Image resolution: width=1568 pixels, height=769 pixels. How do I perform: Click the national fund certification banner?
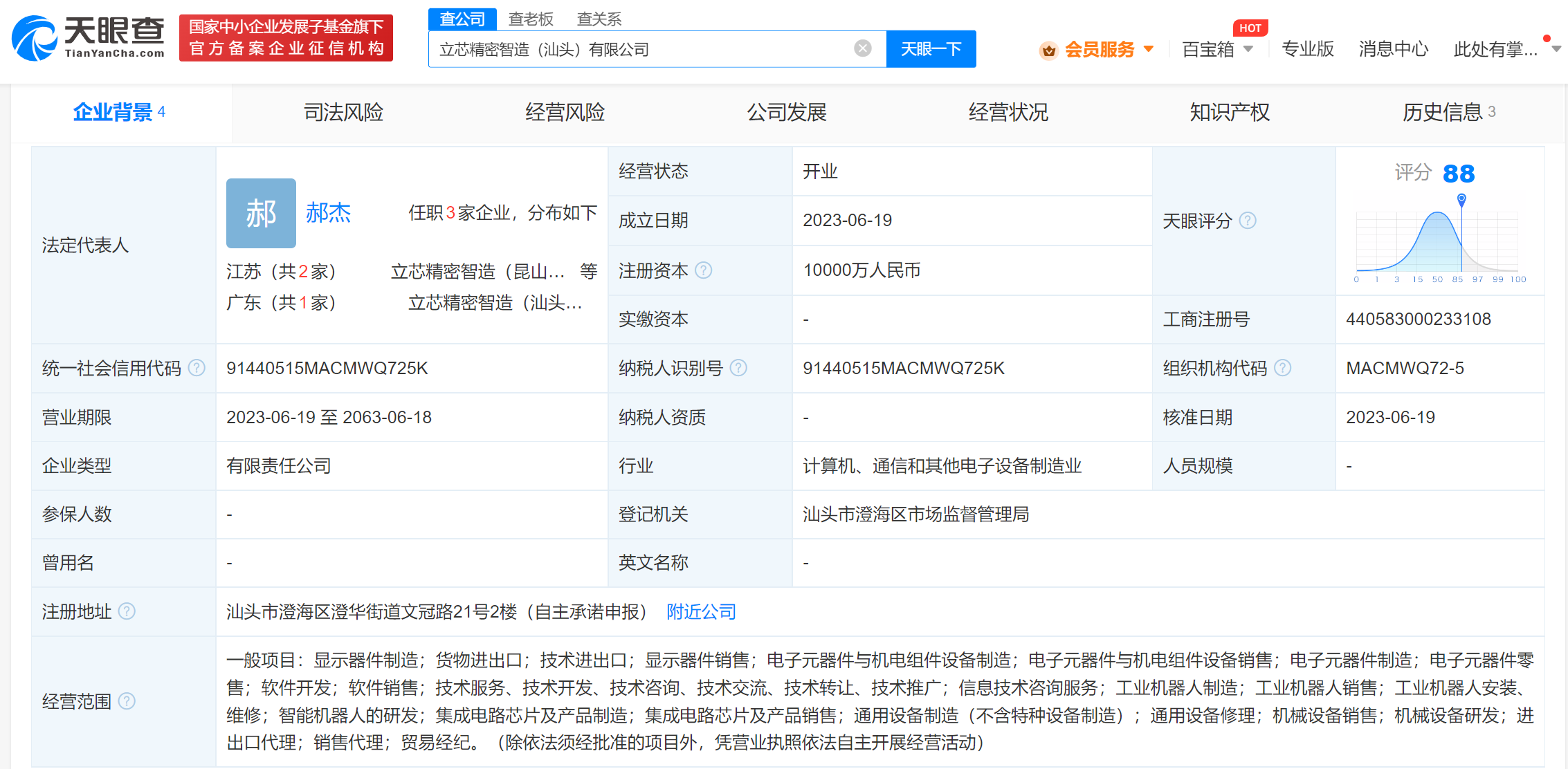tap(286, 38)
